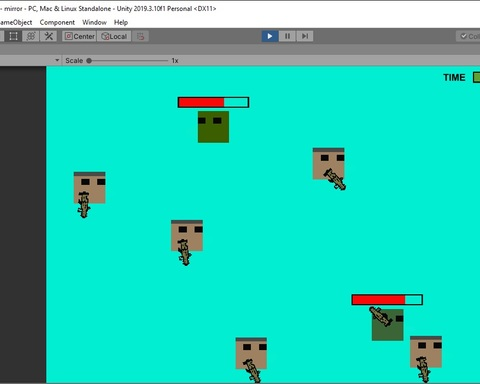Select the Rect Transform tool
The width and height of the screenshot is (480, 384).
point(13,36)
